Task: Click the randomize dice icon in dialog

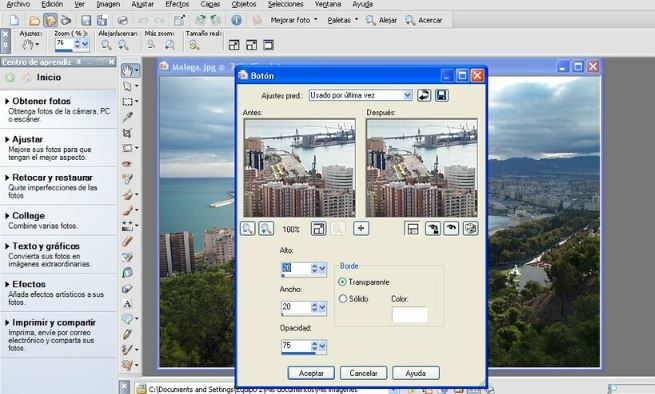Action: point(470,229)
